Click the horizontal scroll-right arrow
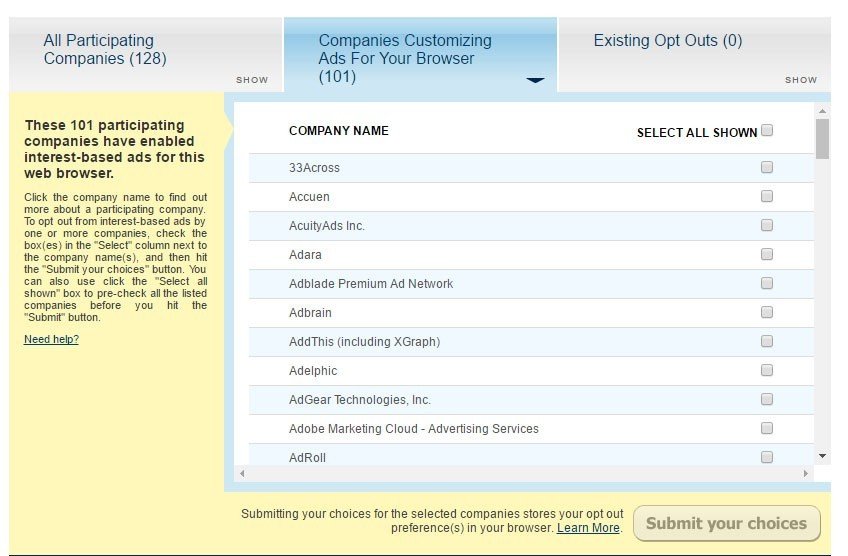The height and width of the screenshot is (556, 848). click(x=805, y=474)
